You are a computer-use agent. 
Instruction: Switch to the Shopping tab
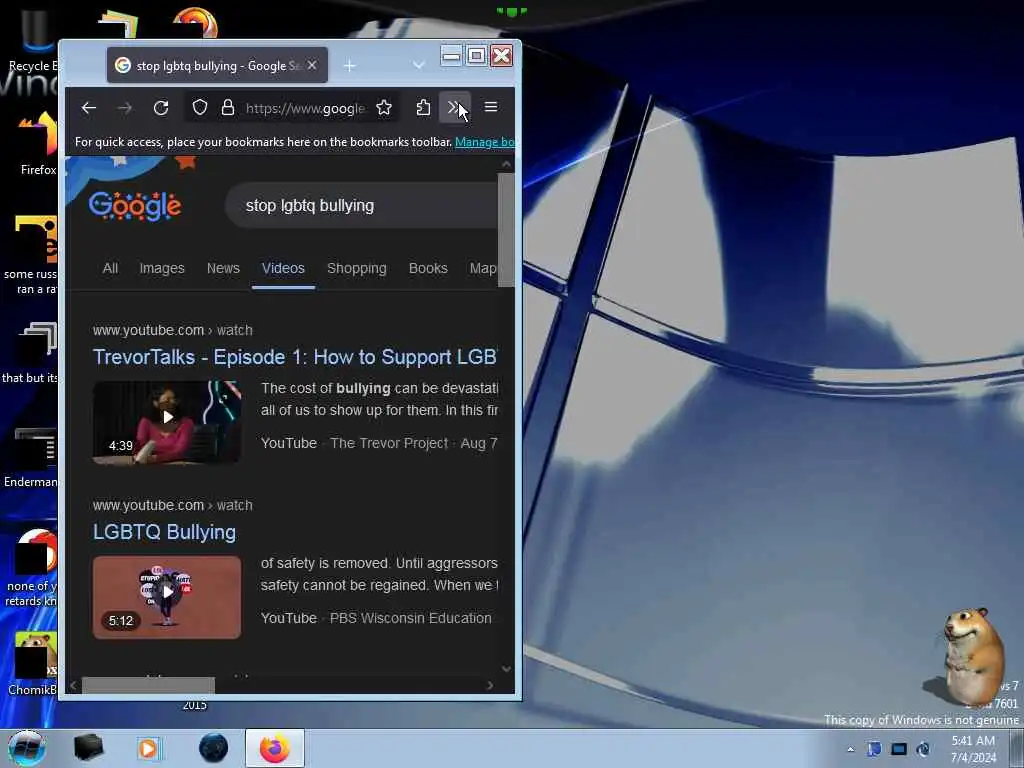click(357, 268)
